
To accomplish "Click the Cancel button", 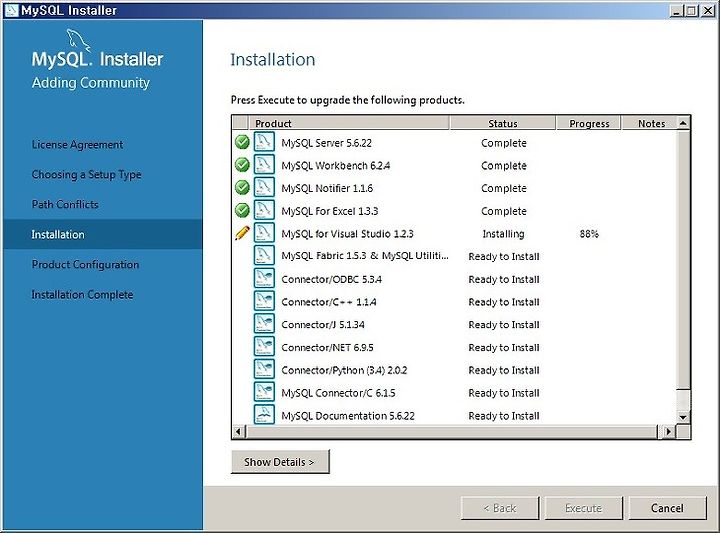I will tap(667, 508).
